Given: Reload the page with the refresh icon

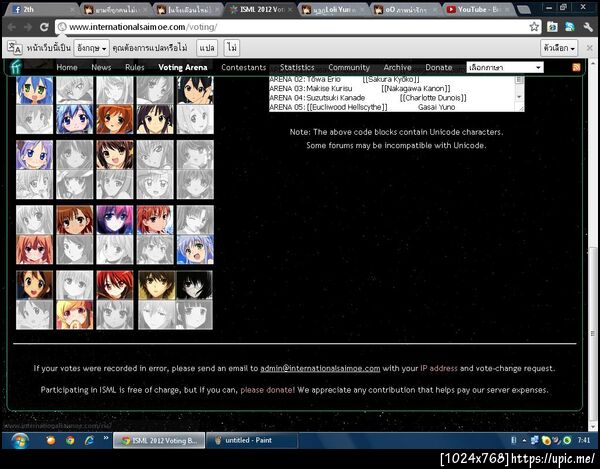Looking at the screenshot, I should [44, 27].
